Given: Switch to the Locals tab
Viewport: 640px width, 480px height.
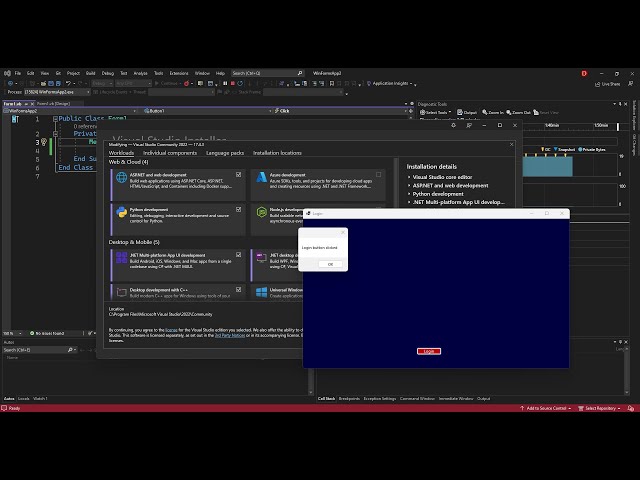Looking at the screenshot, I should tap(24, 399).
